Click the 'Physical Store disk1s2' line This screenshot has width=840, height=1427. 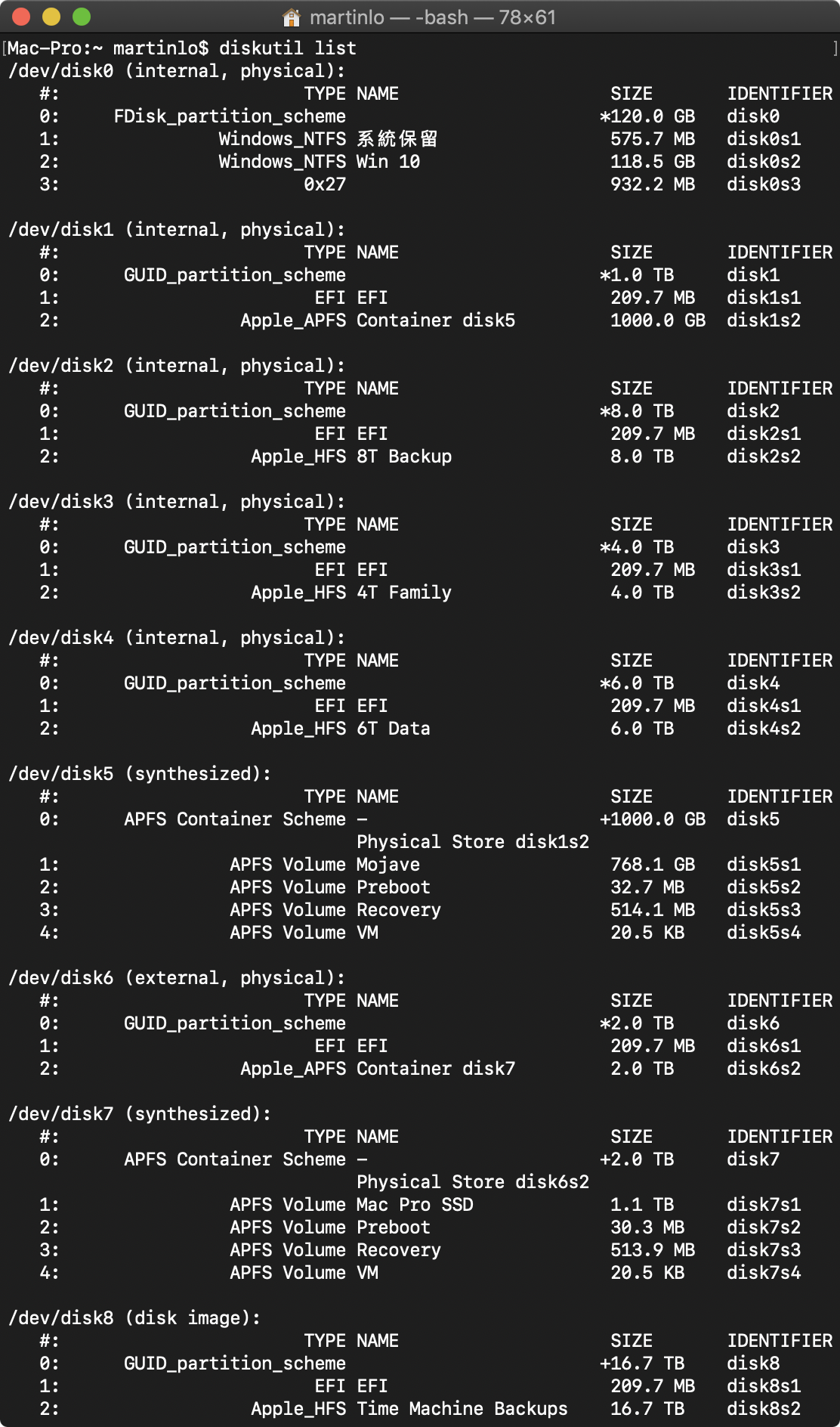tap(473, 842)
